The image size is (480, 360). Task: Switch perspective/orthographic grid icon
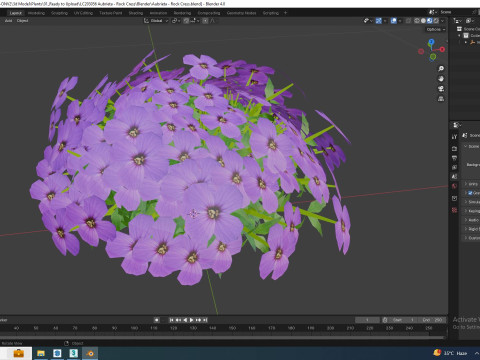pyautogui.click(x=441, y=99)
